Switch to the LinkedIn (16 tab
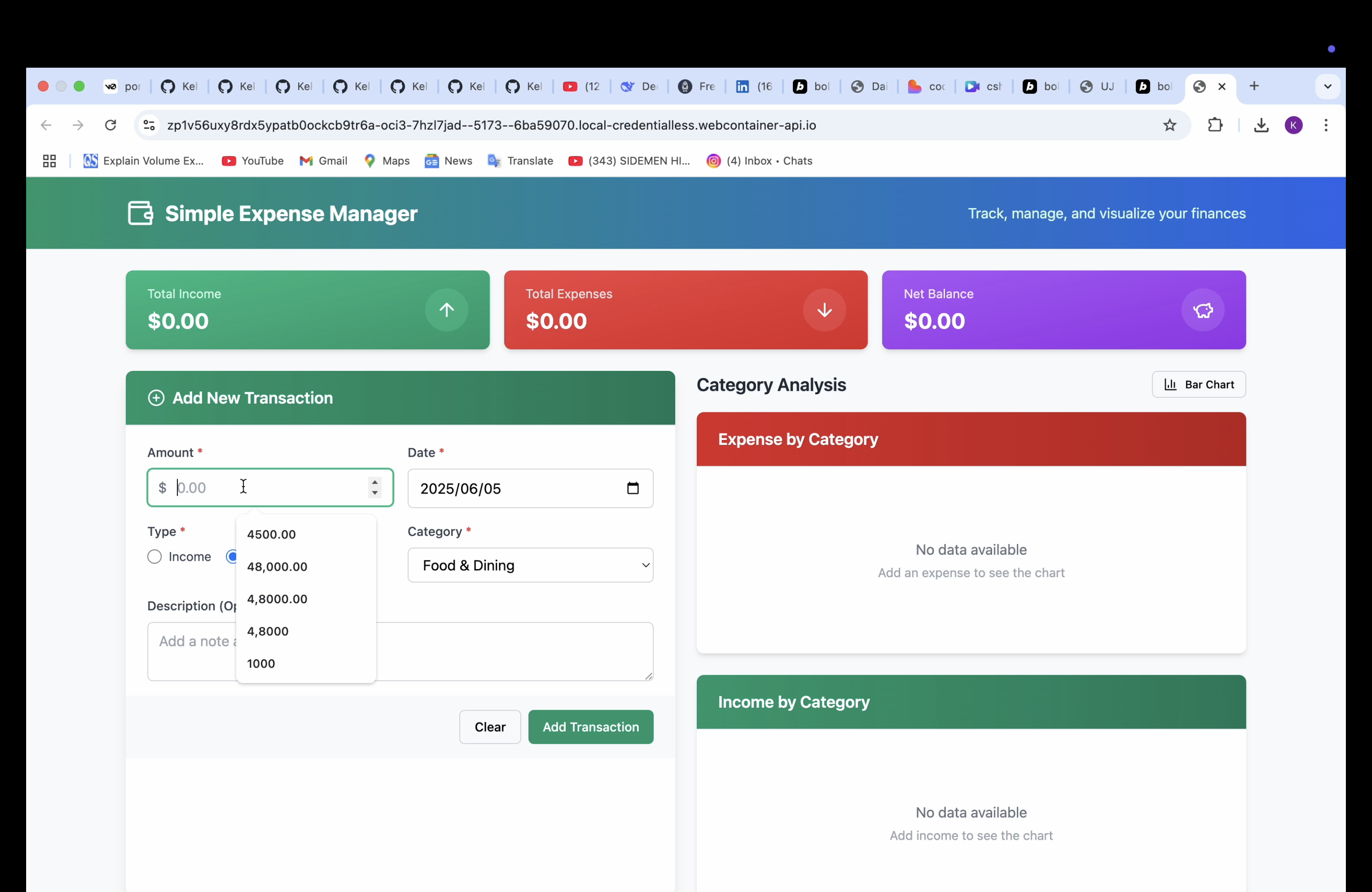 click(754, 86)
